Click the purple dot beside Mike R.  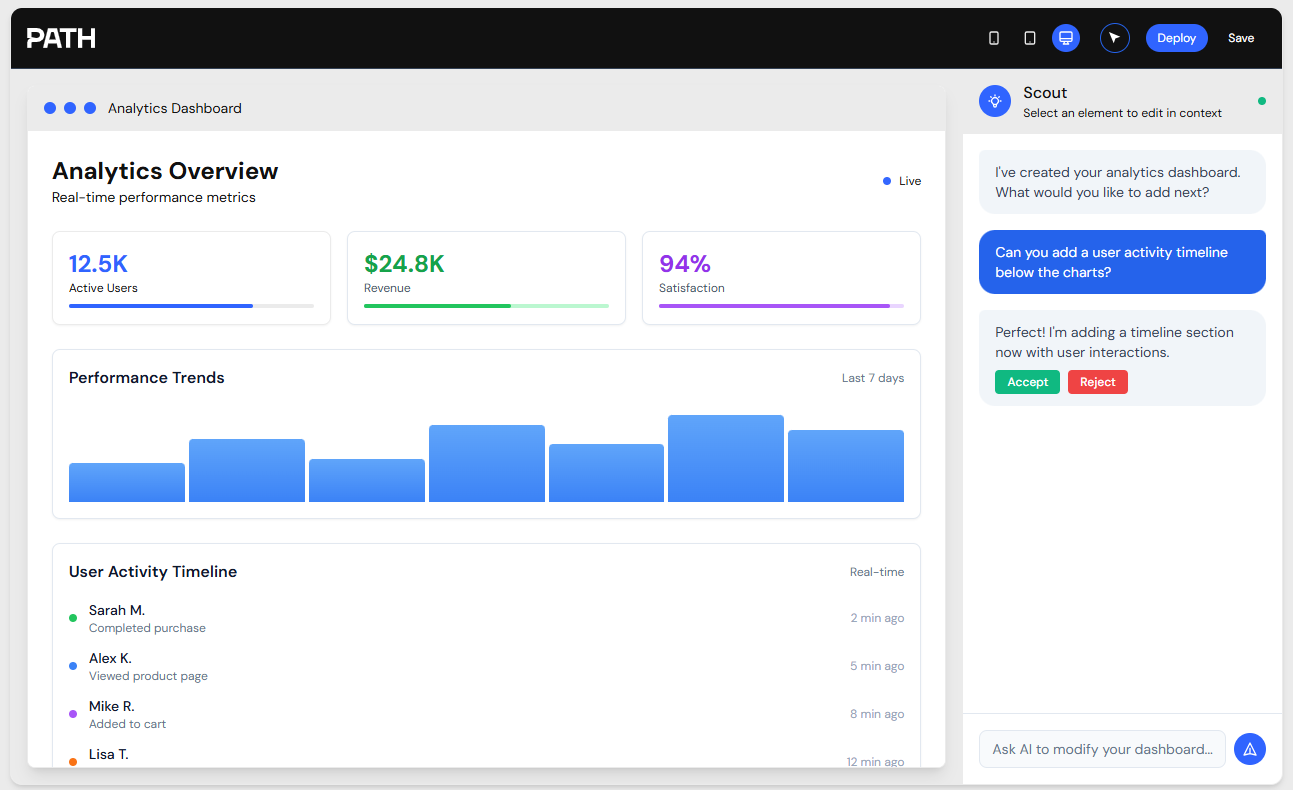pyautogui.click(x=73, y=714)
